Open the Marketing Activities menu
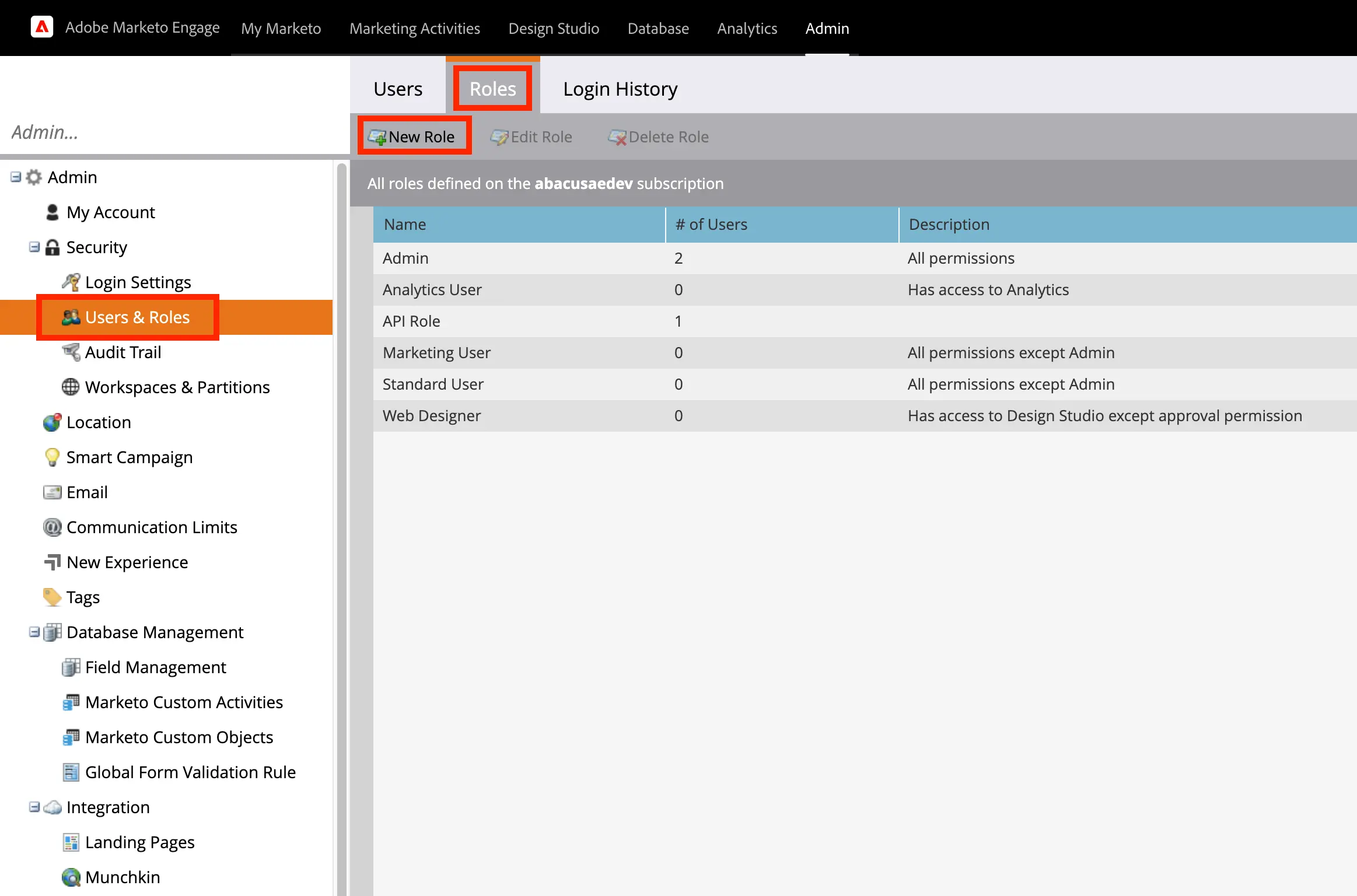Viewport: 1357px width, 896px height. tap(414, 28)
